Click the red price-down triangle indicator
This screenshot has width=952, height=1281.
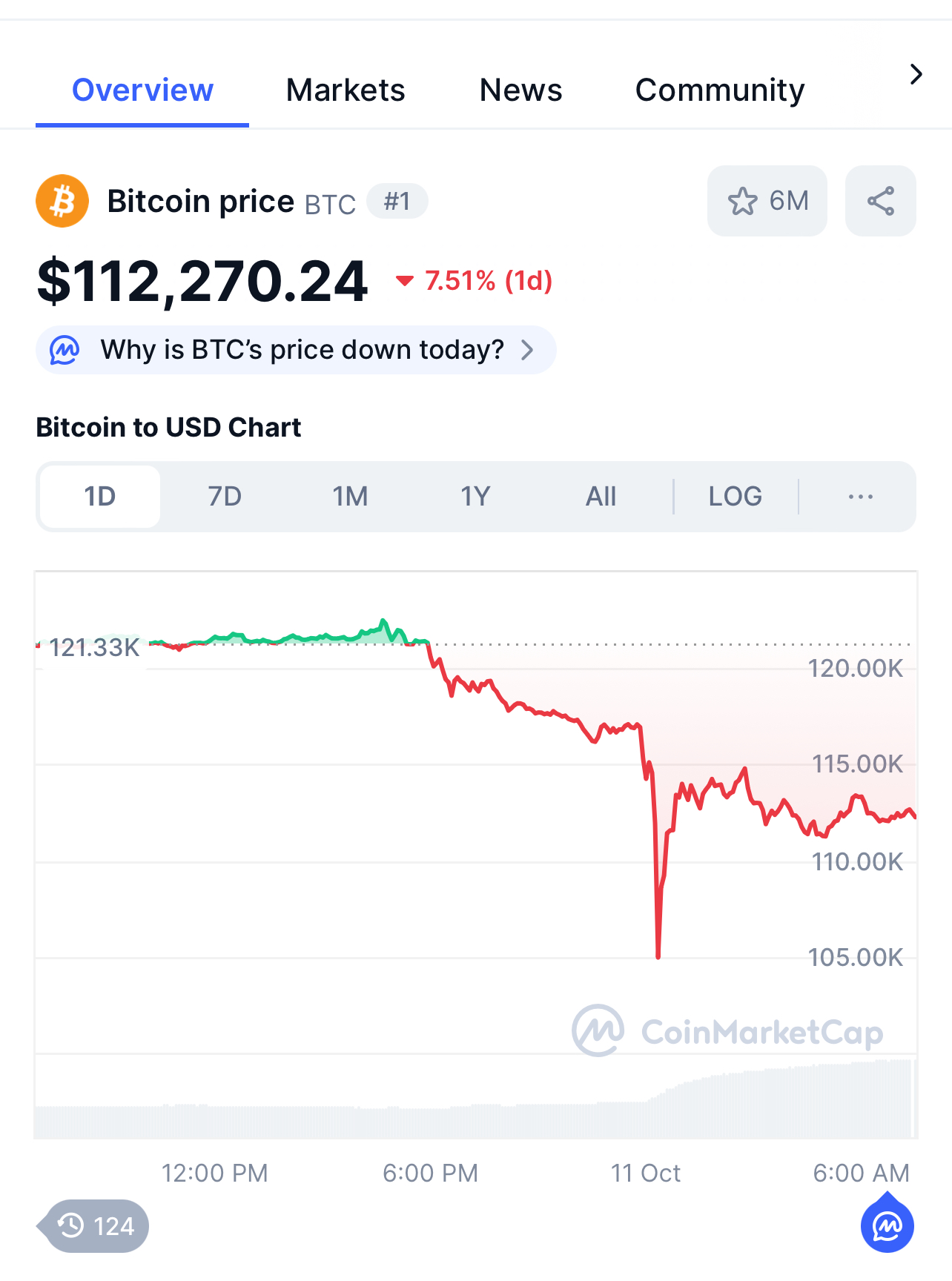(x=404, y=280)
